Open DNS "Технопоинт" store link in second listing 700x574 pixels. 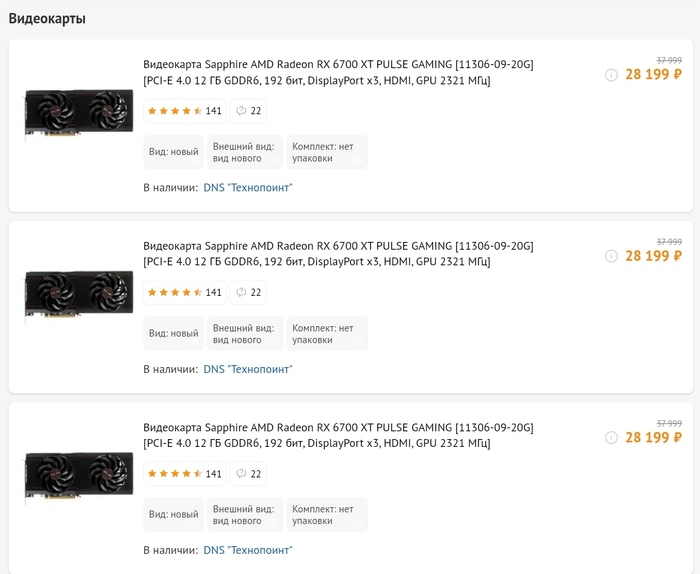pyautogui.click(x=248, y=369)
